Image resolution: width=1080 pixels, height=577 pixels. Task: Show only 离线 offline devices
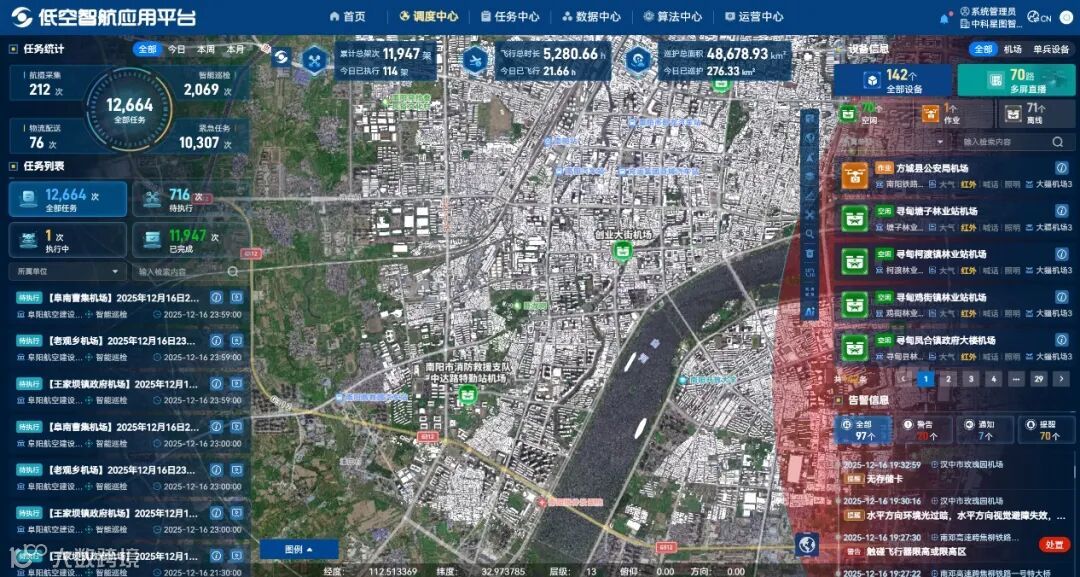(1035, 114)
